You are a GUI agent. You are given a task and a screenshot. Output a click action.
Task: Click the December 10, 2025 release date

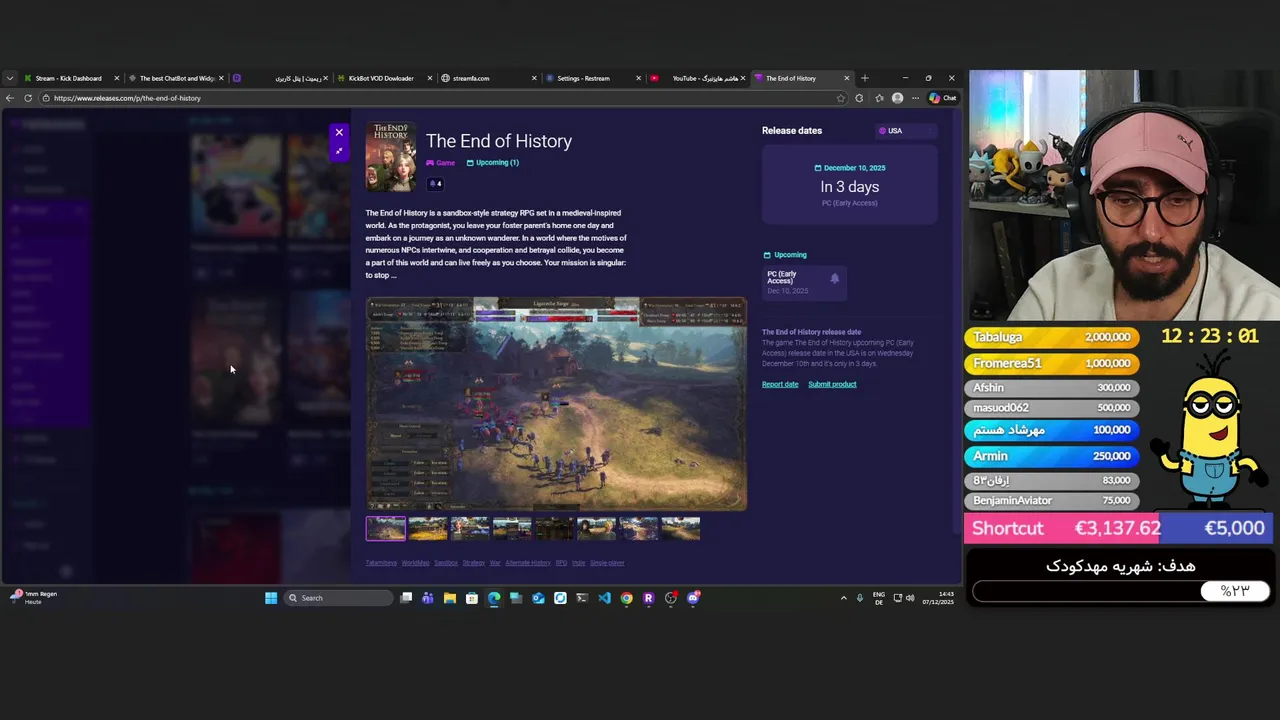coord(850,168)
